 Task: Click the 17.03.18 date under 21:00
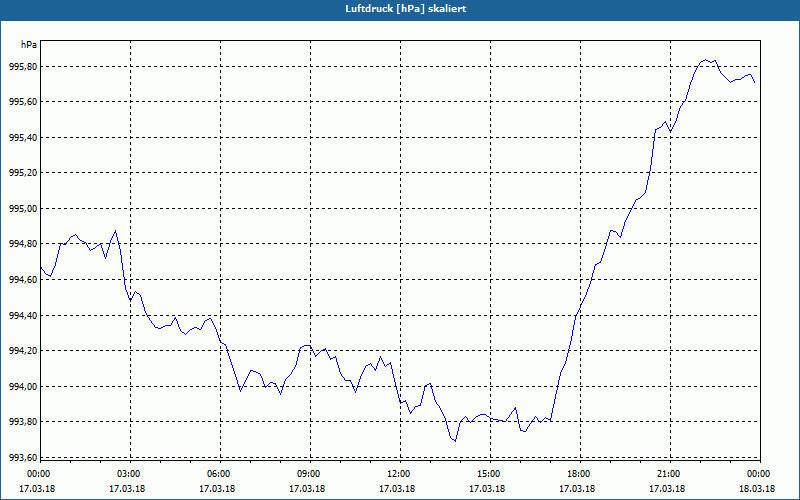tap(667, 489)
